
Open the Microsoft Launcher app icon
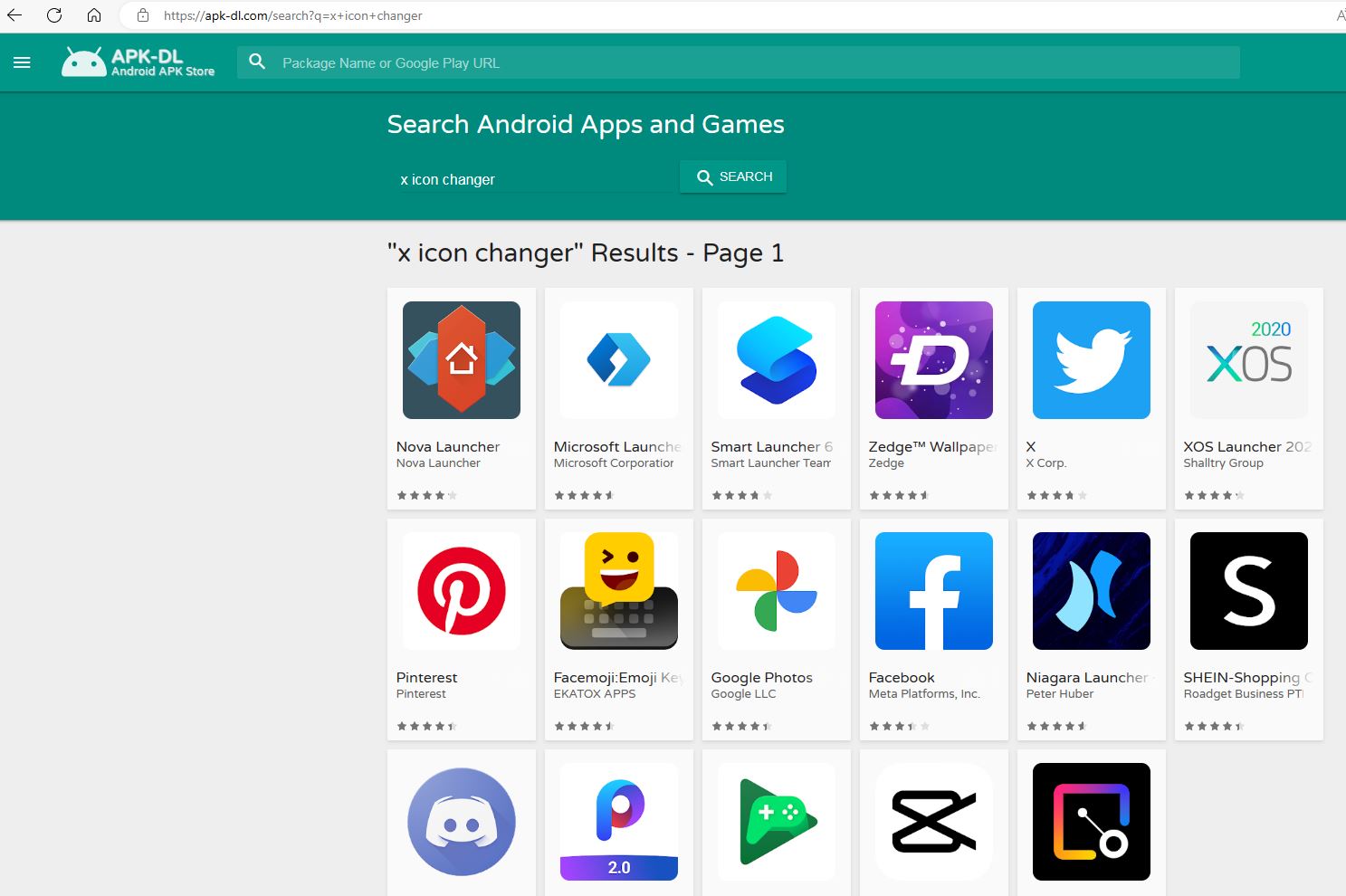pos(619,360)
